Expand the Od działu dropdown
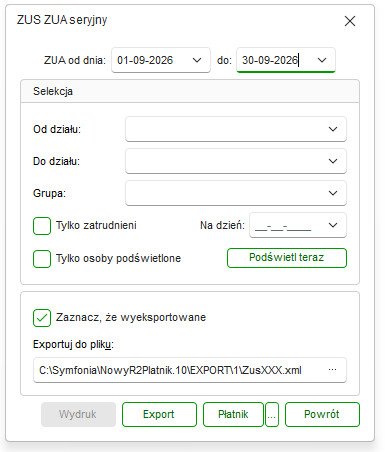Viewport: 385px width, 452px height. [x=333, y=129]
